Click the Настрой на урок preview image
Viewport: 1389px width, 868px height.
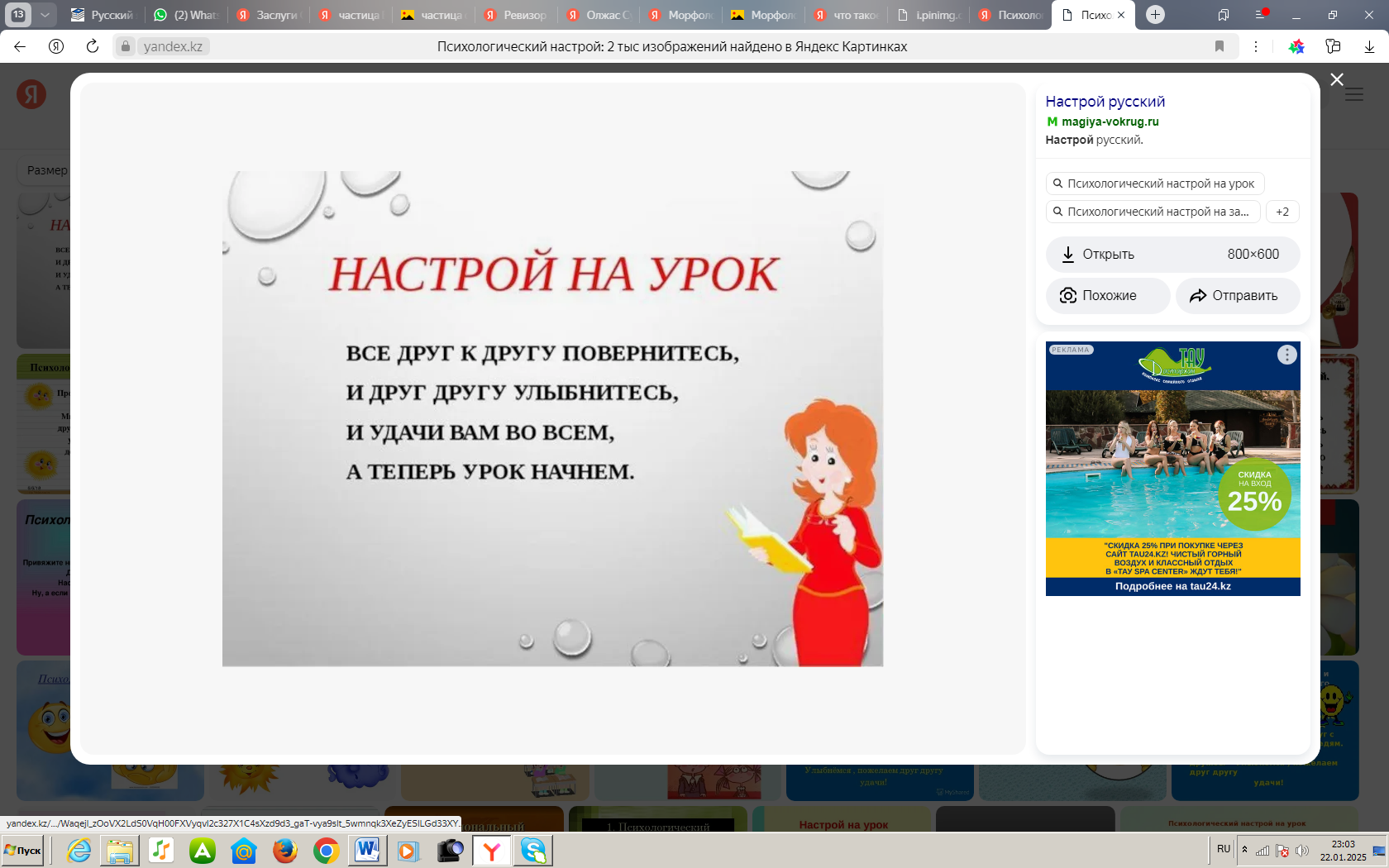coord(552,418)
